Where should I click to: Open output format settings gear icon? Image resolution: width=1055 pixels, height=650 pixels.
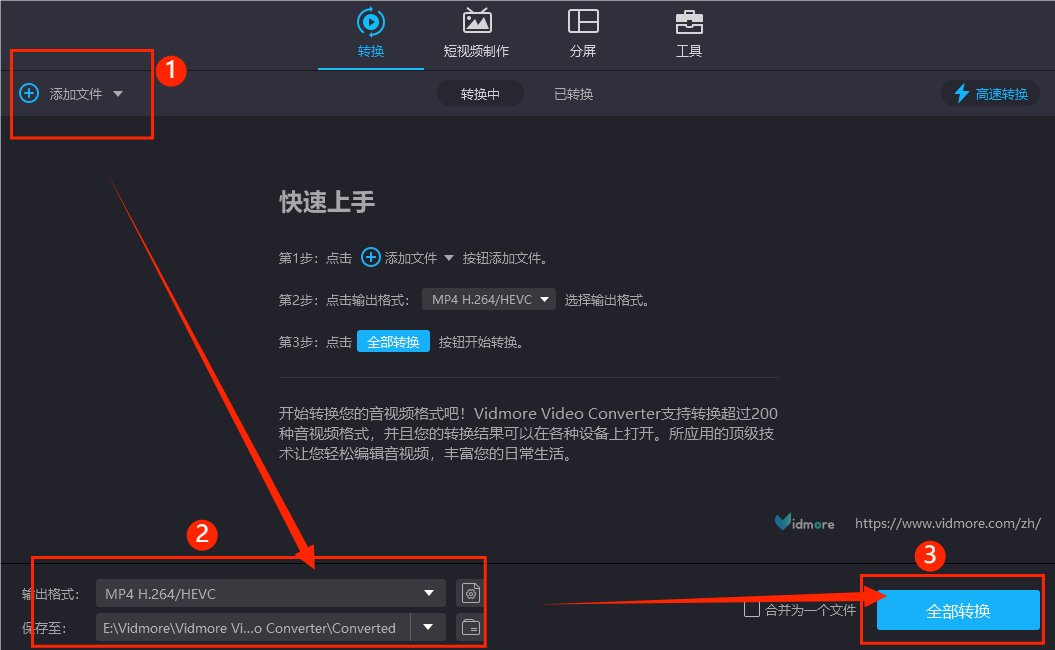click(x=470, y=594)
